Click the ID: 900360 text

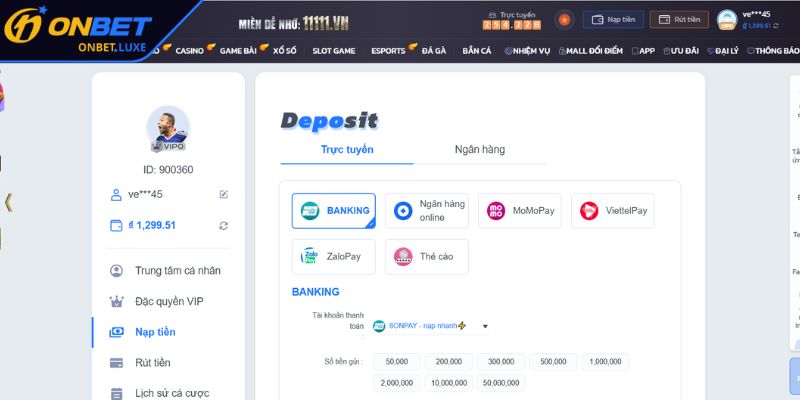coord(168,170)
